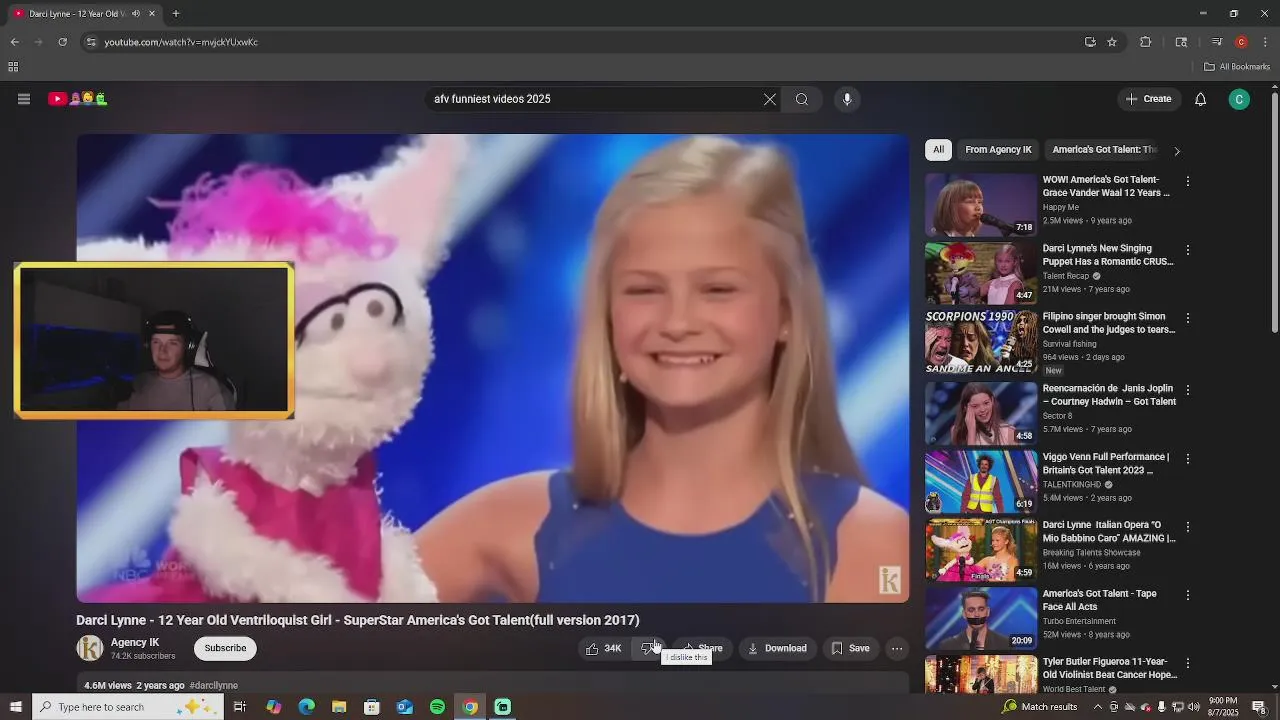Open Viggo Venn Full Performance title
Viewport: 1280px width, 720px height.
point(1106,463)
